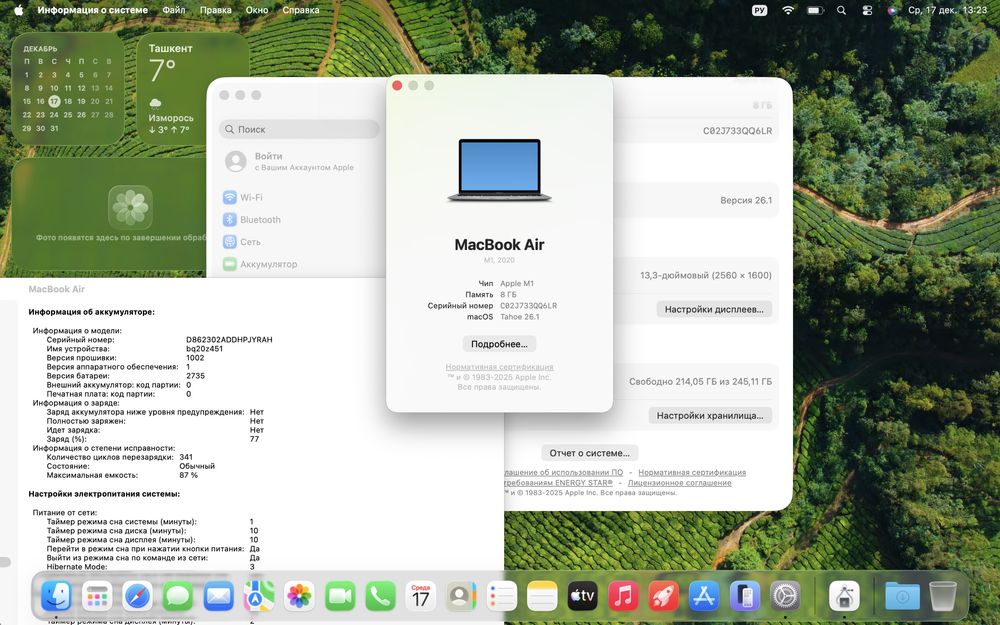Open Messages from the Dock
Image resolution: width=1000 pixels, height=625 pixels.
coord(178,597)
